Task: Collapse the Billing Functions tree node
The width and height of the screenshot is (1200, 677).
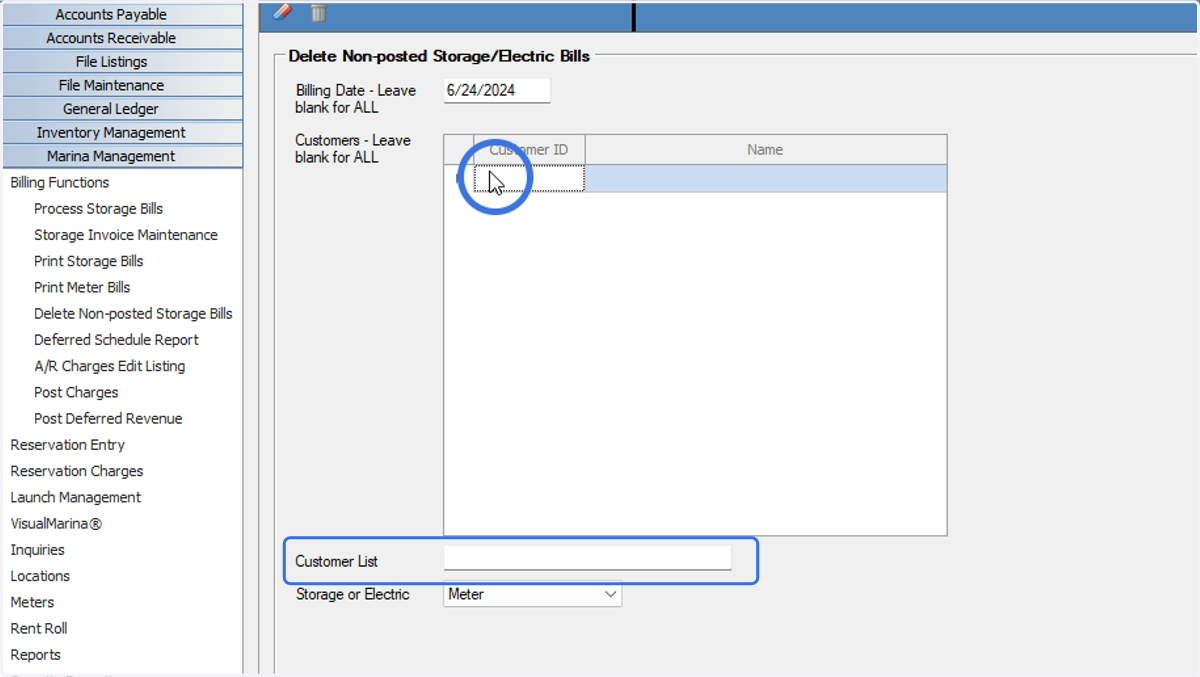Action: tap(60, 183)
